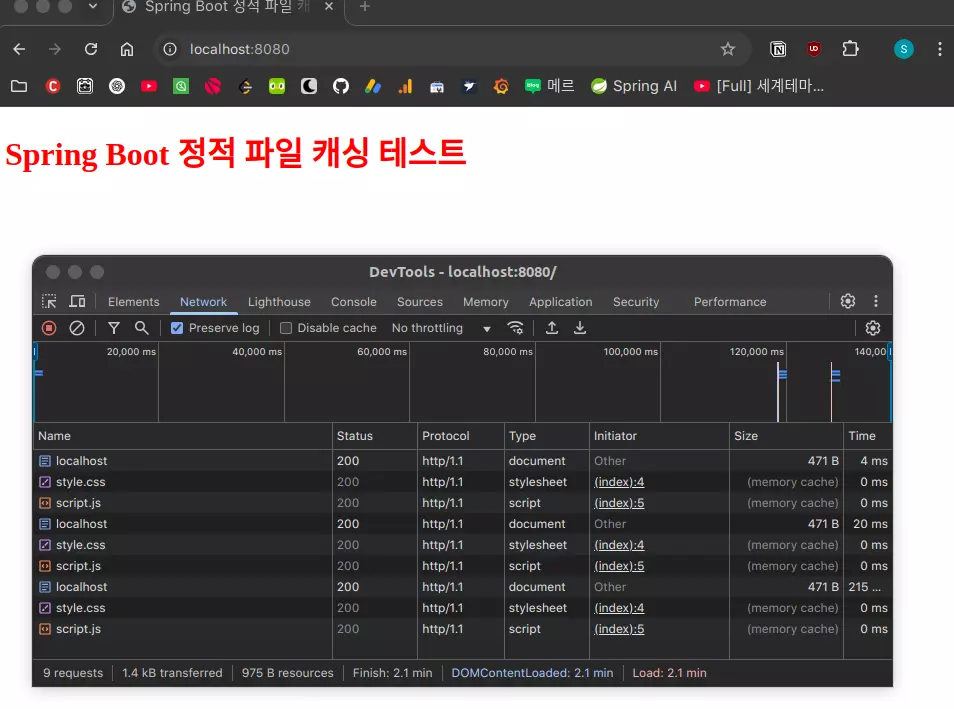Screen dimensions: 954x709
Task: Open the network search magnifier
Action: (141, 328)
